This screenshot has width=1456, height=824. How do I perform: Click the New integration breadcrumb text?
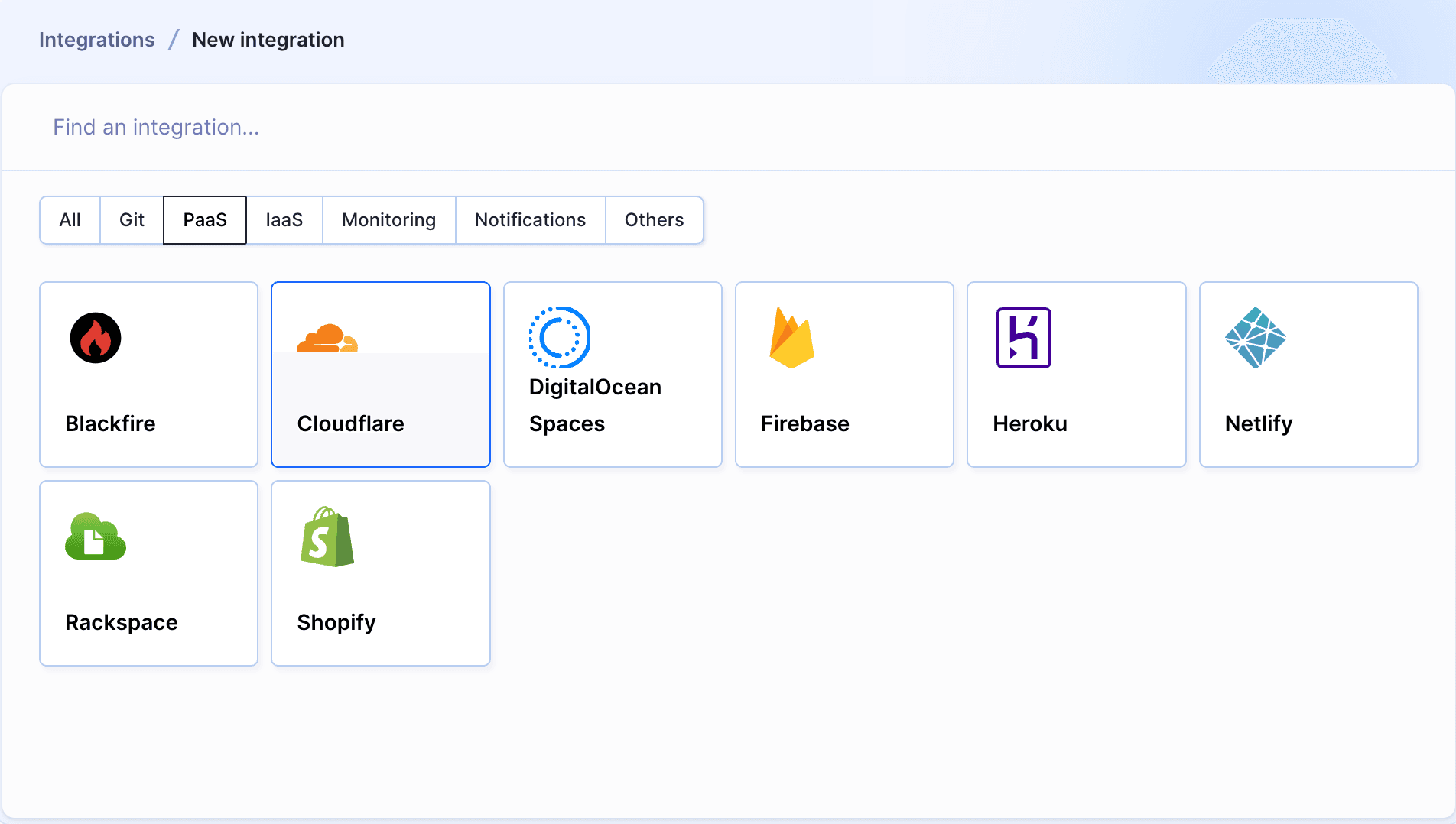(x=268, y=40)
